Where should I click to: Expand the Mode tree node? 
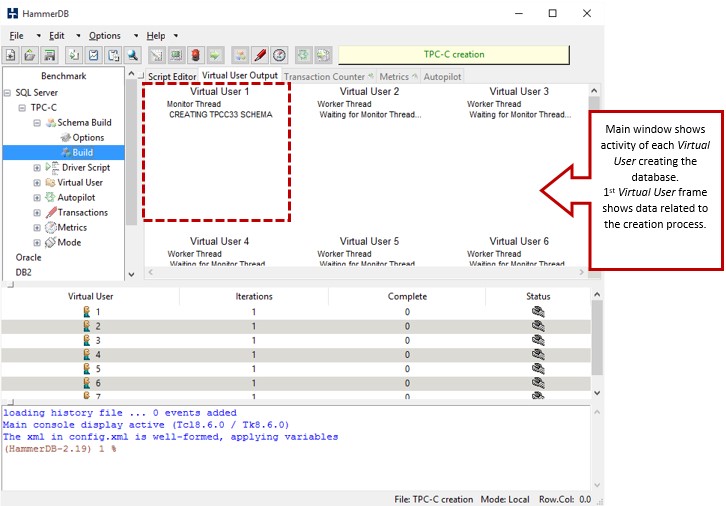(37, 243)
